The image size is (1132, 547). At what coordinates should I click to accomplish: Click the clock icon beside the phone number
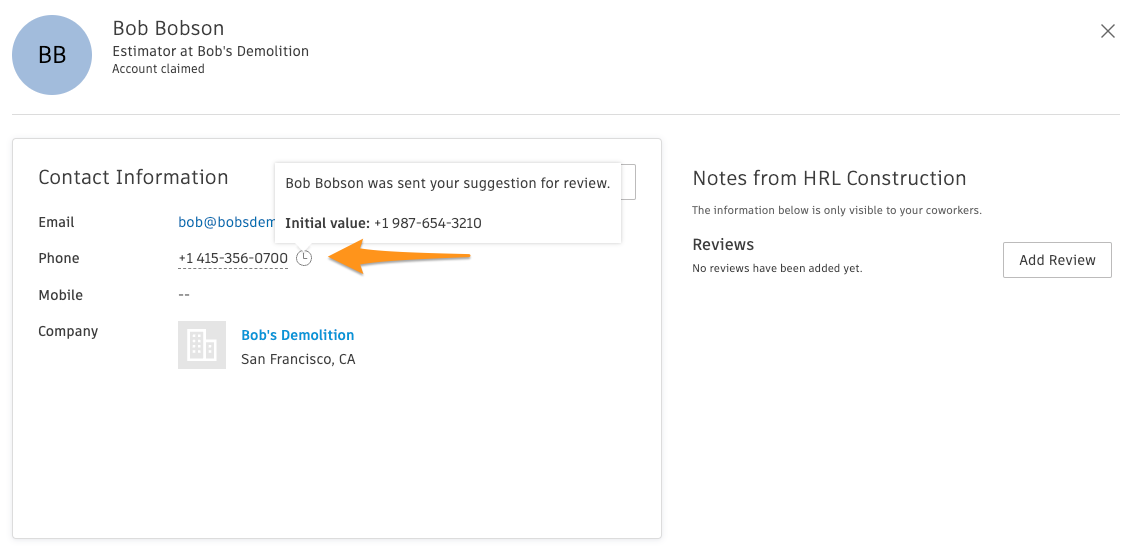pyautogui.click(x=305, y=258)
